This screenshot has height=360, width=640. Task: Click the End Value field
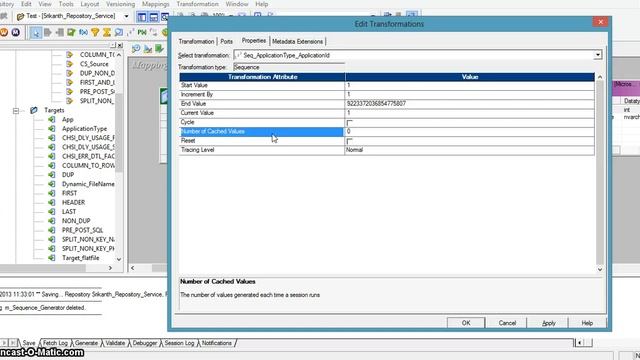pos(469,104)
